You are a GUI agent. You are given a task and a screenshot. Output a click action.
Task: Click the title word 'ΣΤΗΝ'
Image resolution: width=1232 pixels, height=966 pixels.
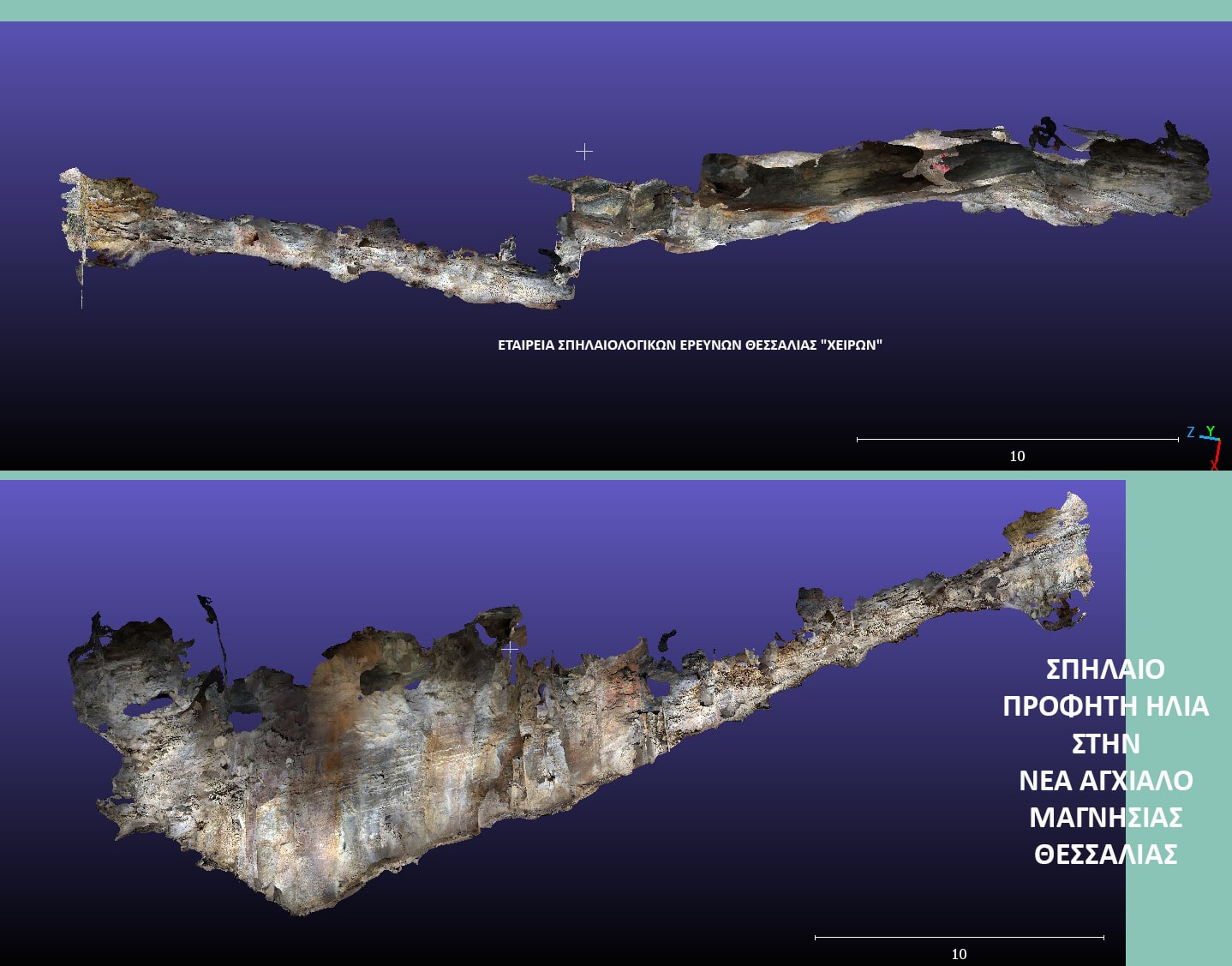pyautogui.click(x=1105, y=743)
